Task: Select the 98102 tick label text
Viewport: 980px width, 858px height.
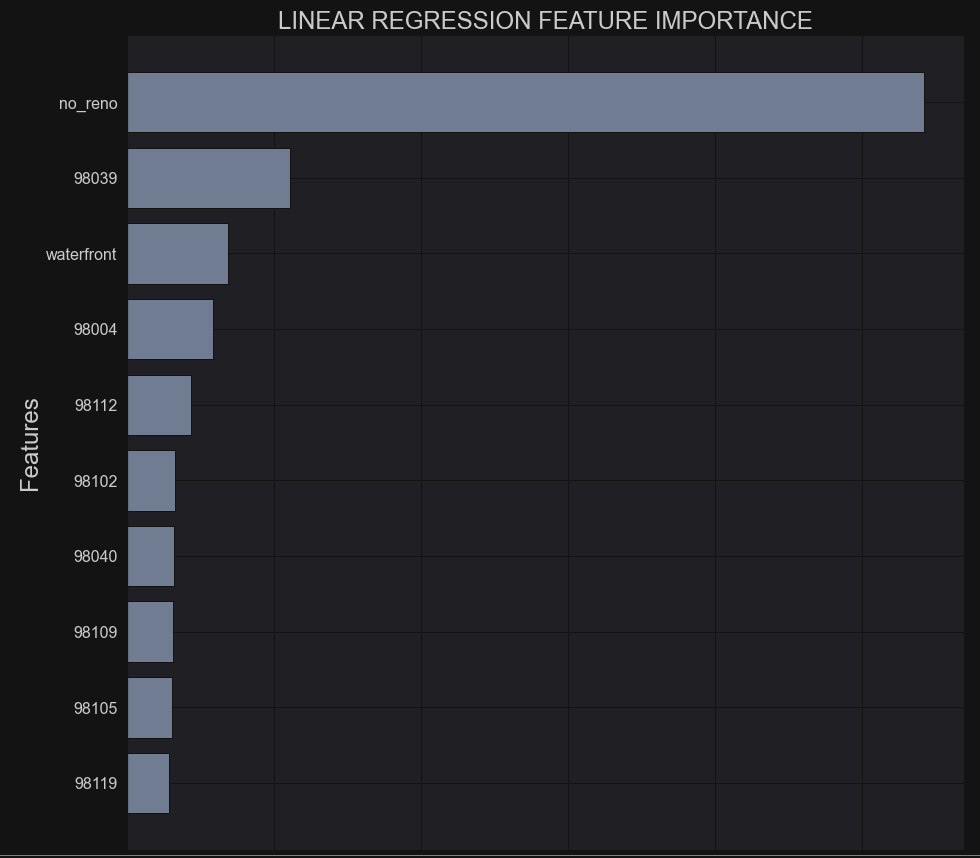Action: pos(95,481)
